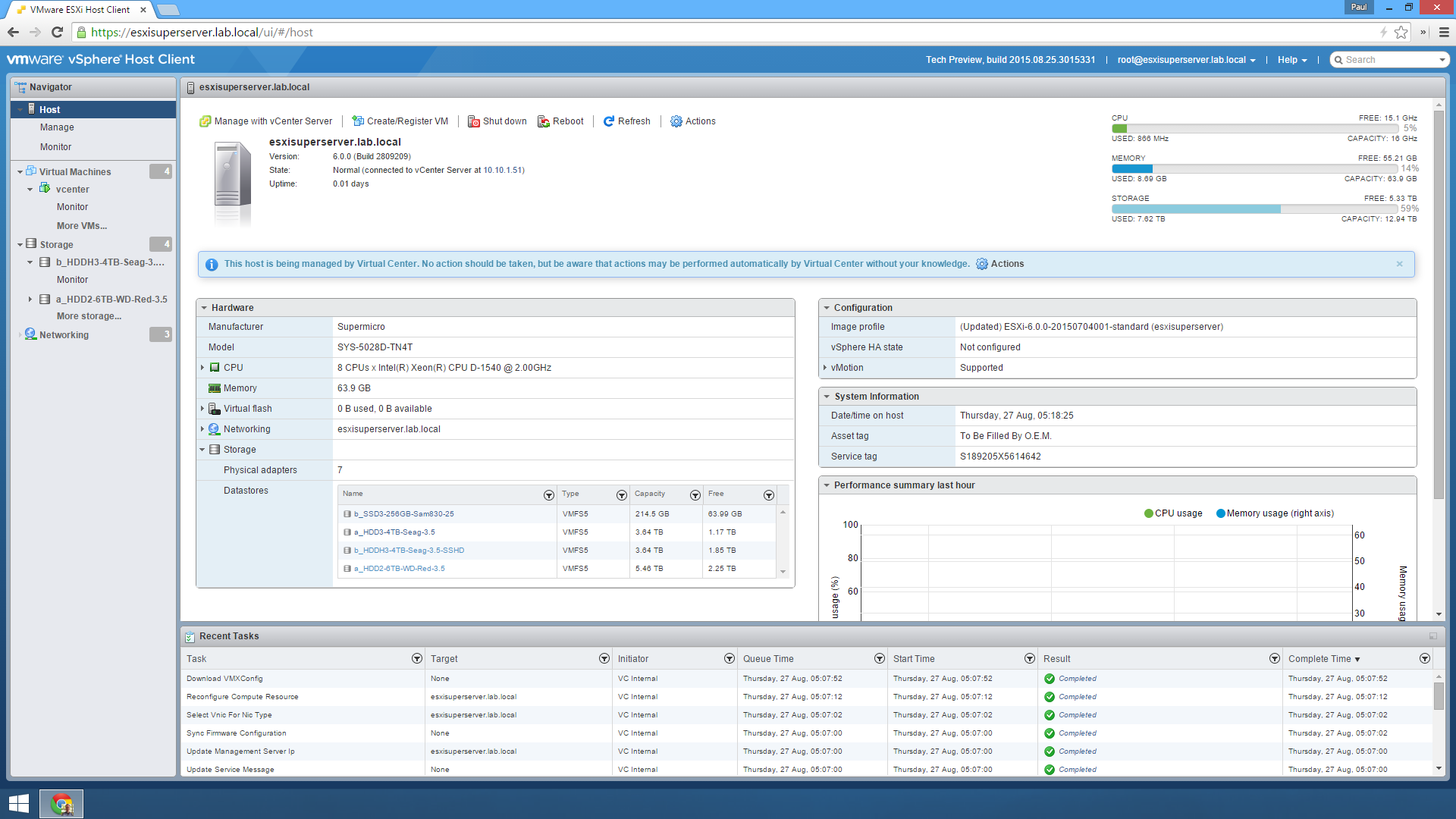The height and width of the screenshot is (819, 1456).
Task: Open the Actions gear in toolbar
Action: [676, 121]
